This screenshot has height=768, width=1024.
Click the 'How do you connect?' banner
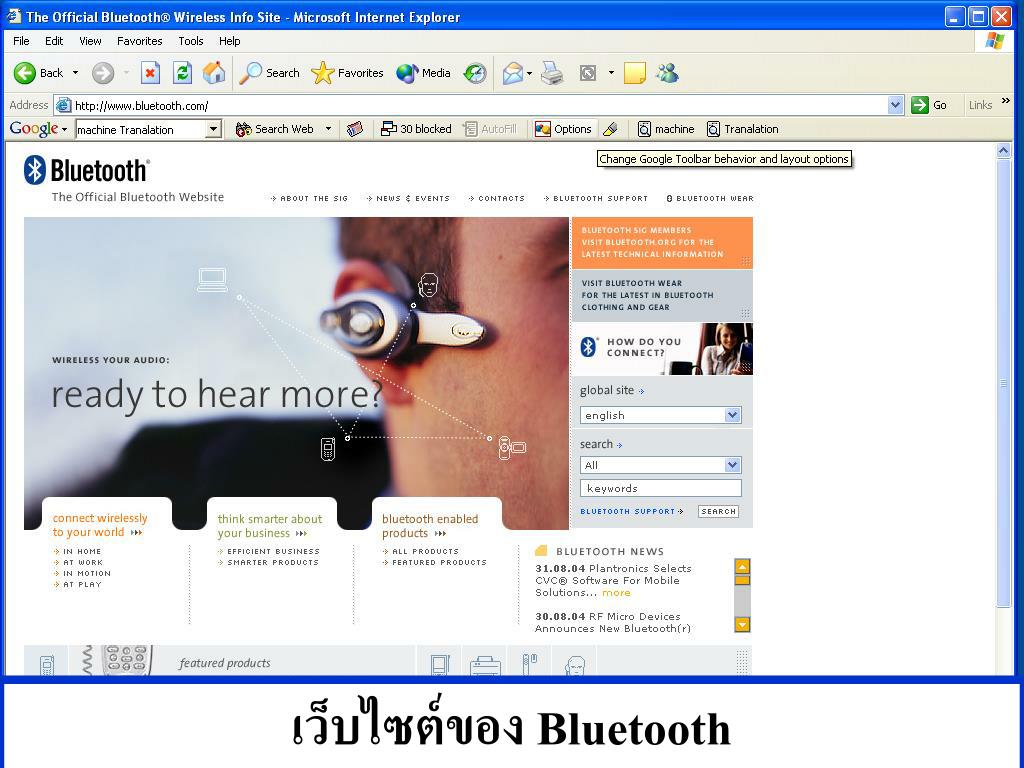pyautogui.click(x=662, y=349)
